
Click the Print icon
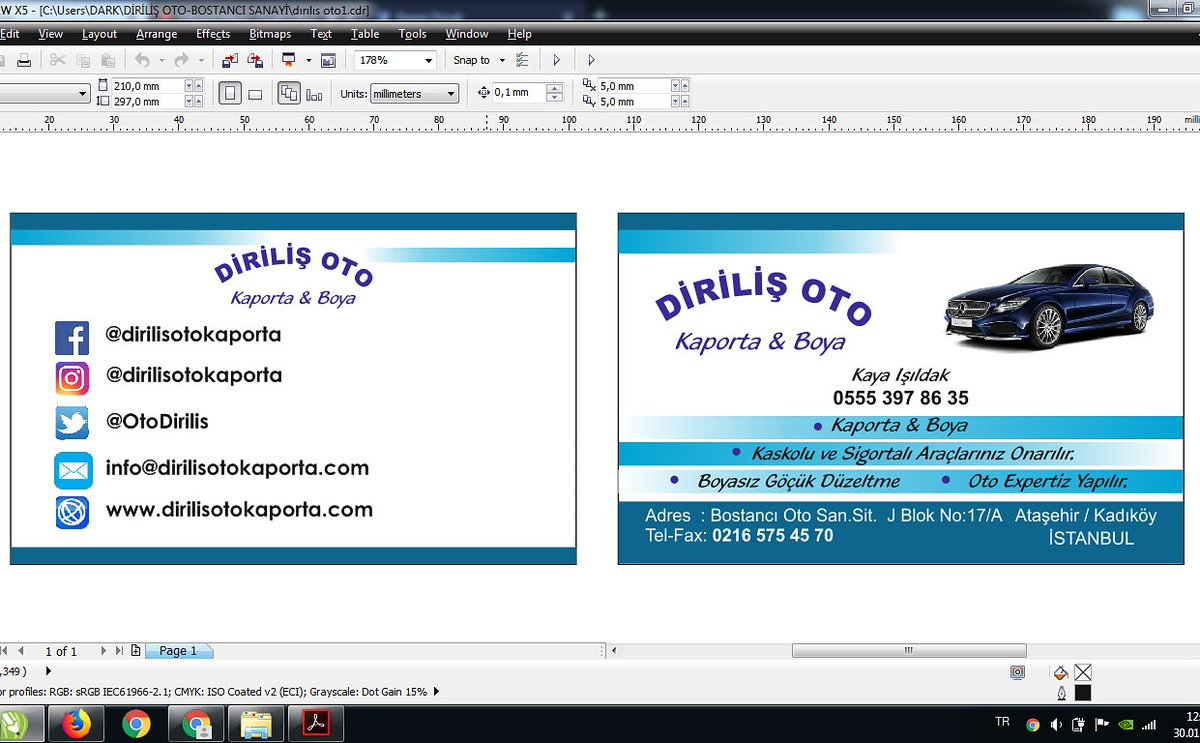point(24,60)
